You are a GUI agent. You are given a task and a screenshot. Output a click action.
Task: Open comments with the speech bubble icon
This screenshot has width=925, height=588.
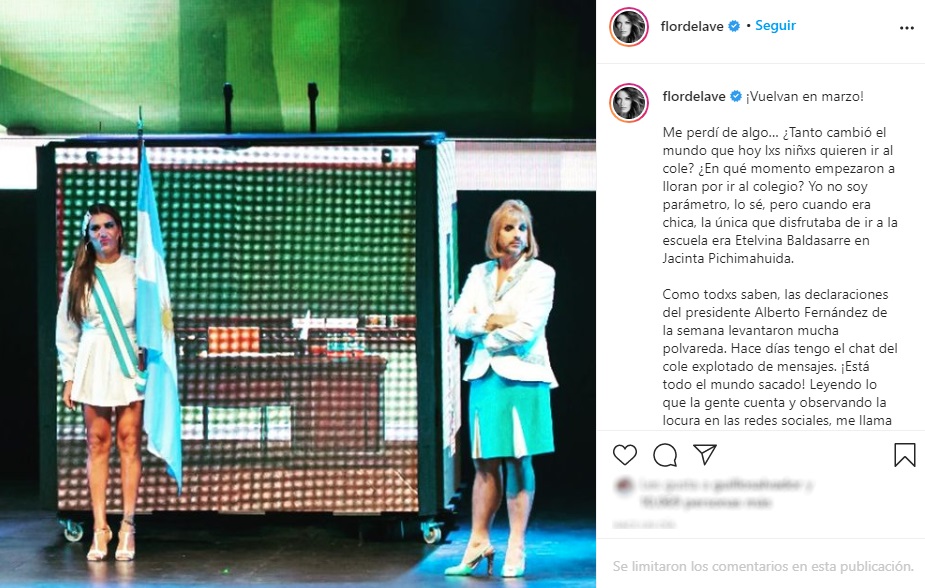point(665,455)
